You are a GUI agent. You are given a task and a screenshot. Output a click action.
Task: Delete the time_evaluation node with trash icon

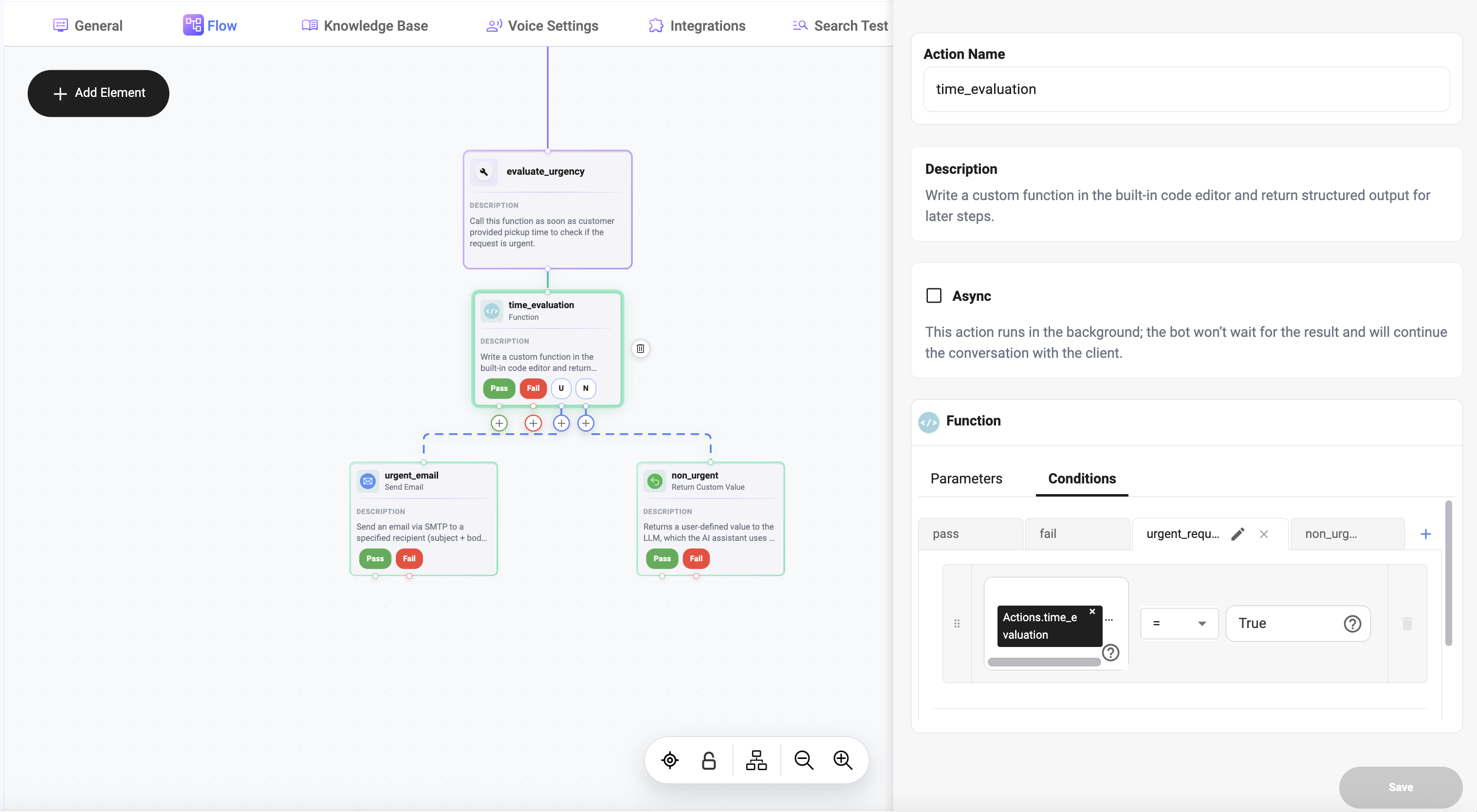[x=640, y=349]
